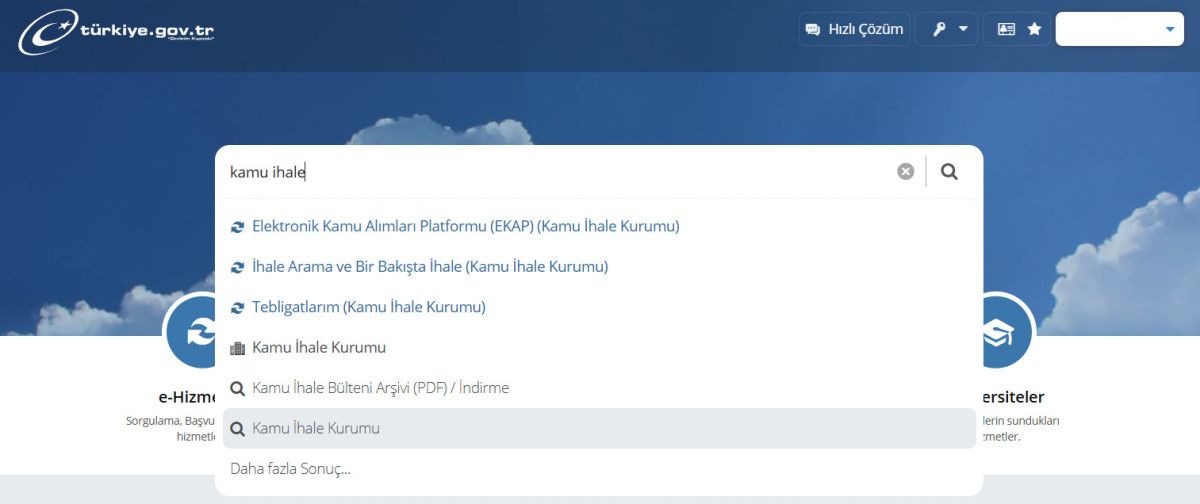
Task: Select Kamu İhale Kurumu institution entry
Action: pos(319,348)
